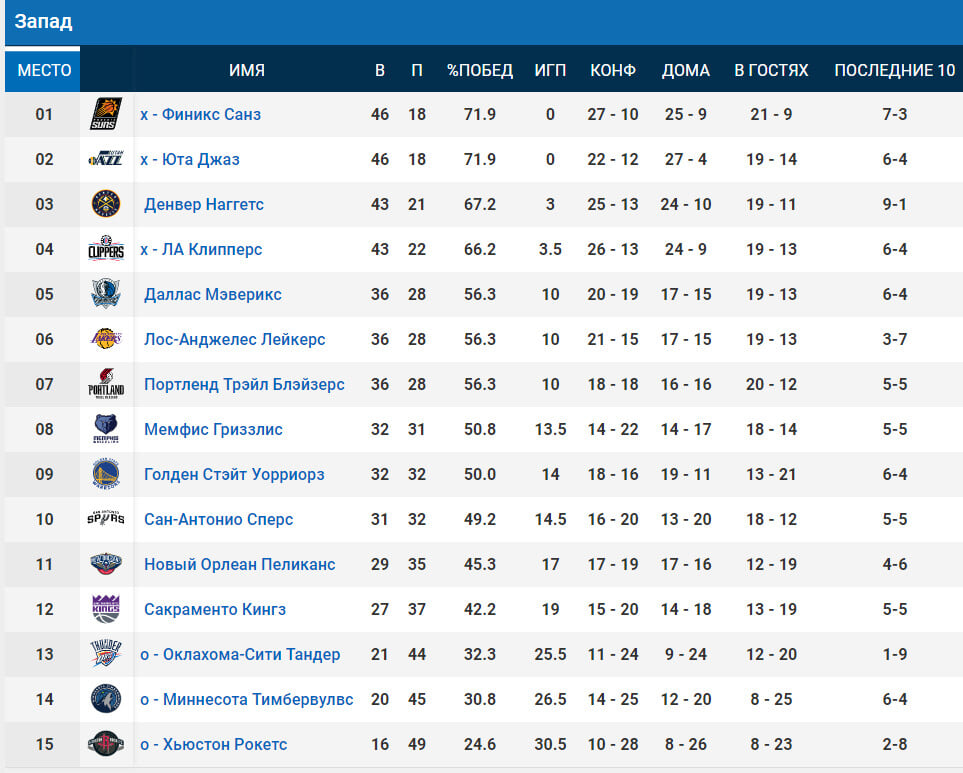The image size is (963, 773).
Task: Open the Даллас Мэверикс team link
Action: click(212, 294)
